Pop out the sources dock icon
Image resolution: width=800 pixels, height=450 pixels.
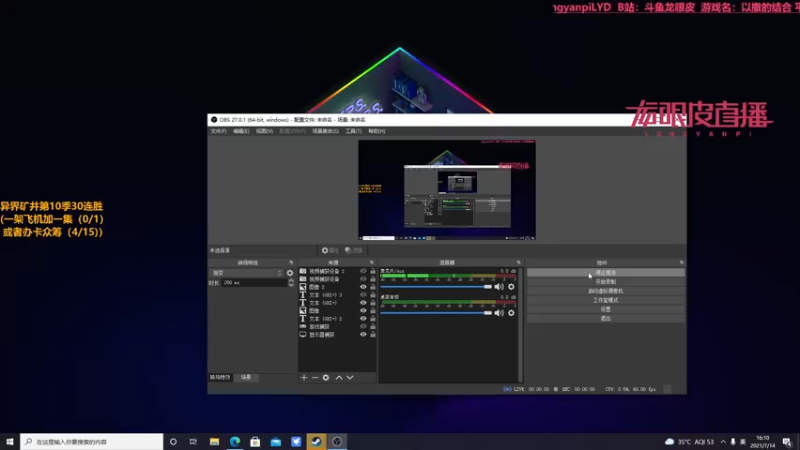click(x=371, y=263)
